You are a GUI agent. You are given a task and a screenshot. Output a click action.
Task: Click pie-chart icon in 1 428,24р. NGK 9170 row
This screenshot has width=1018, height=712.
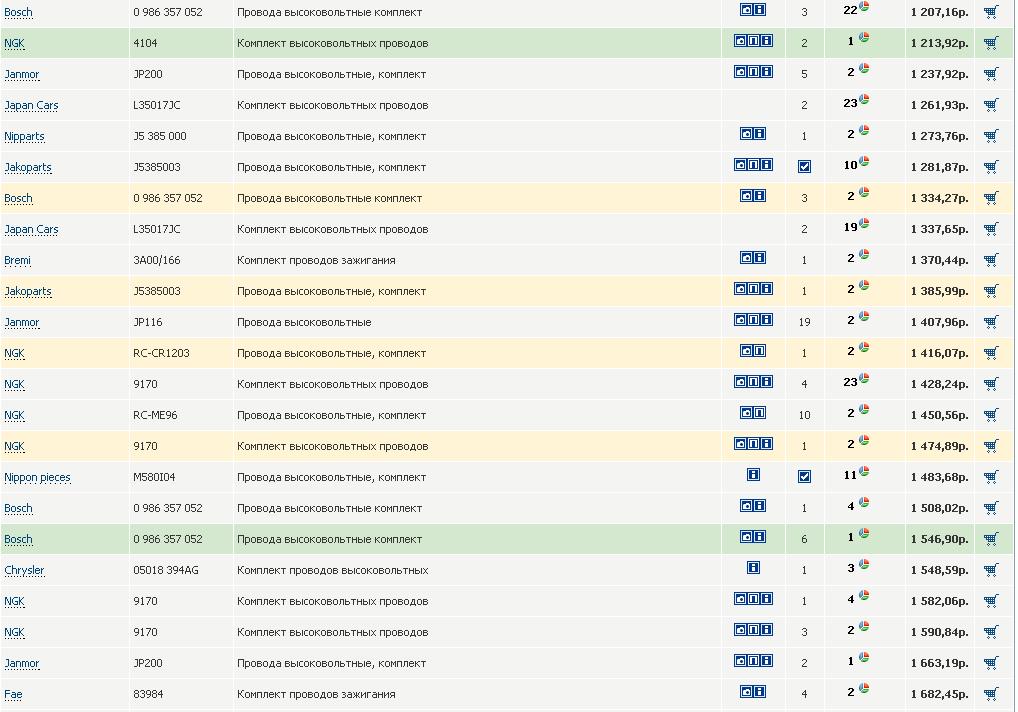click(864, 378)
